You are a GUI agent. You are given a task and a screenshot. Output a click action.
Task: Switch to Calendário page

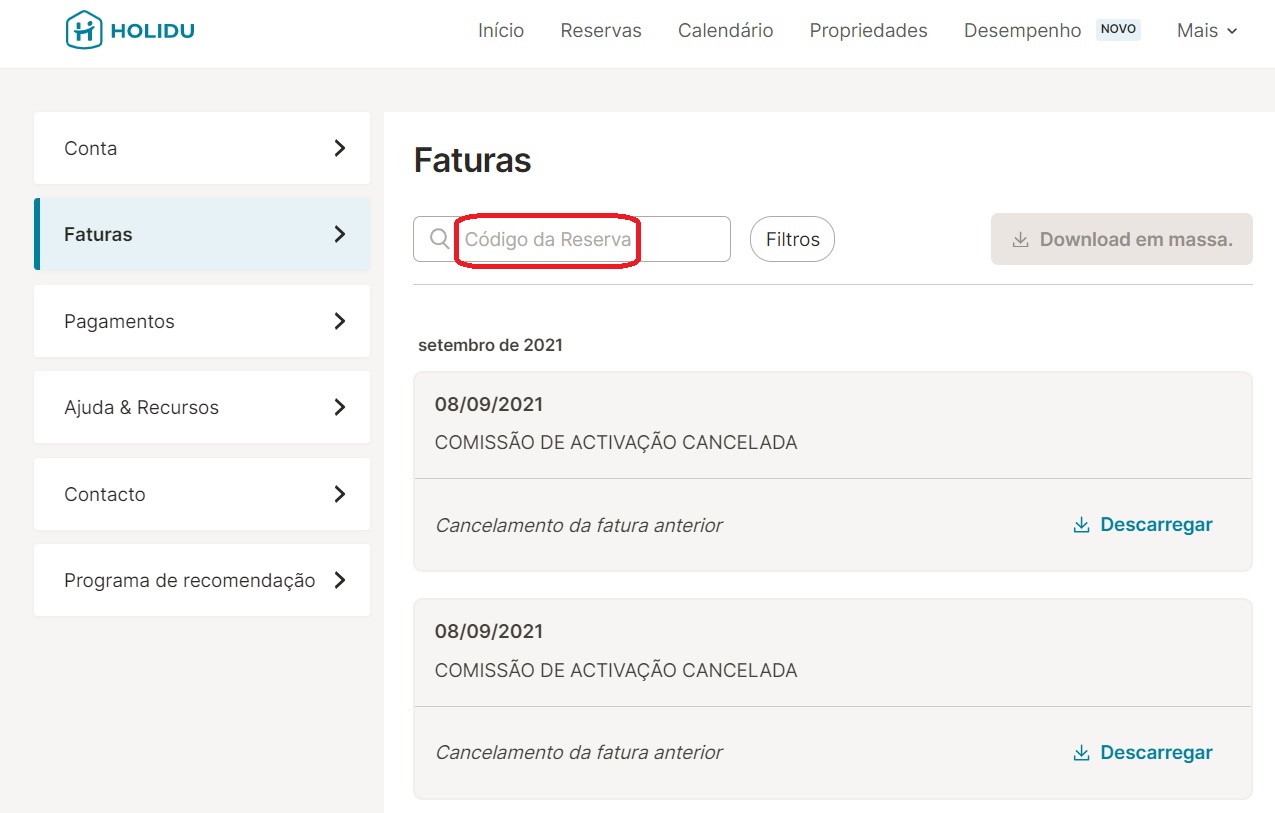[725, 31]
